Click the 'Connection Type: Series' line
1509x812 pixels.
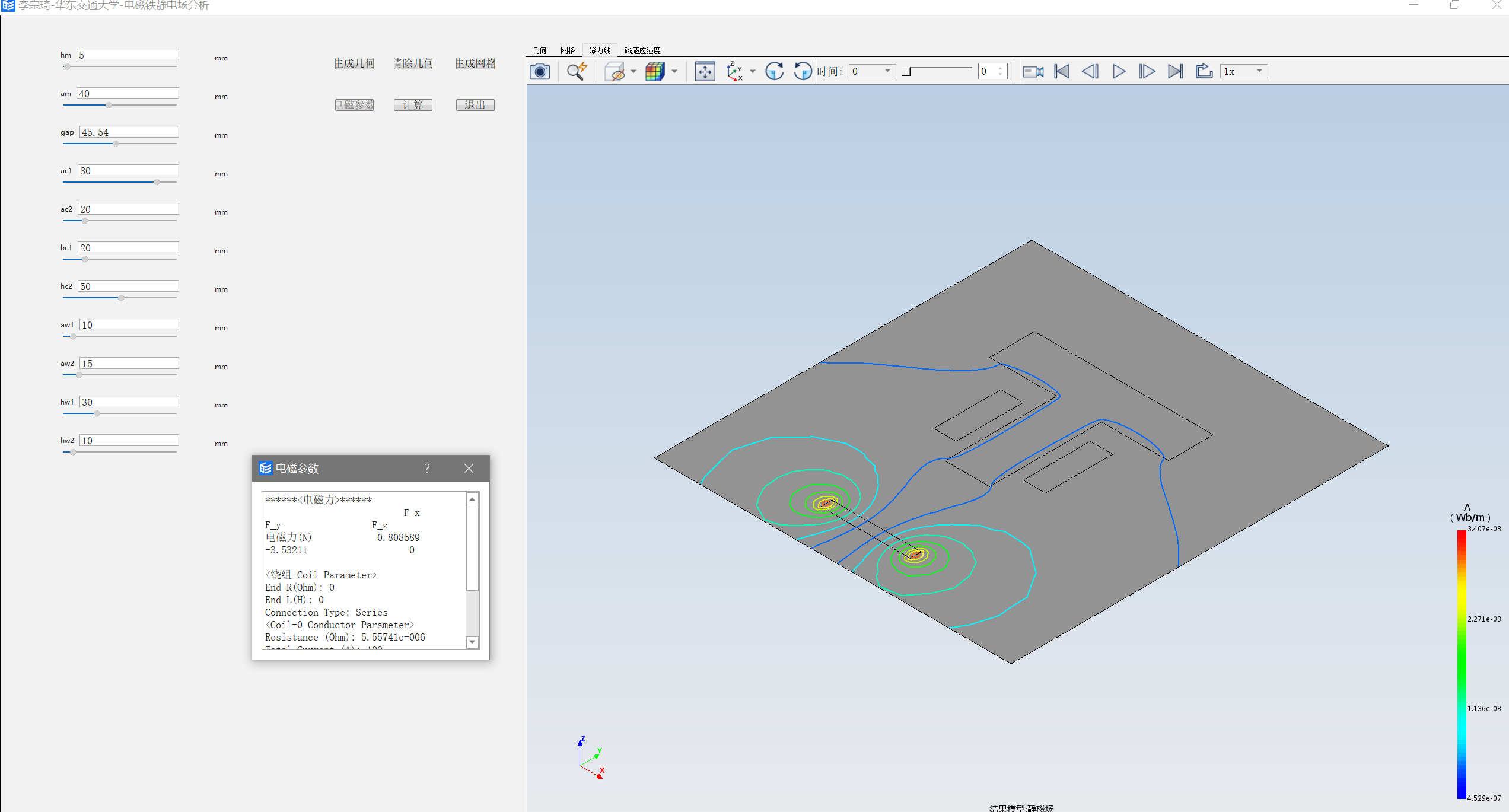pos(326,612)
